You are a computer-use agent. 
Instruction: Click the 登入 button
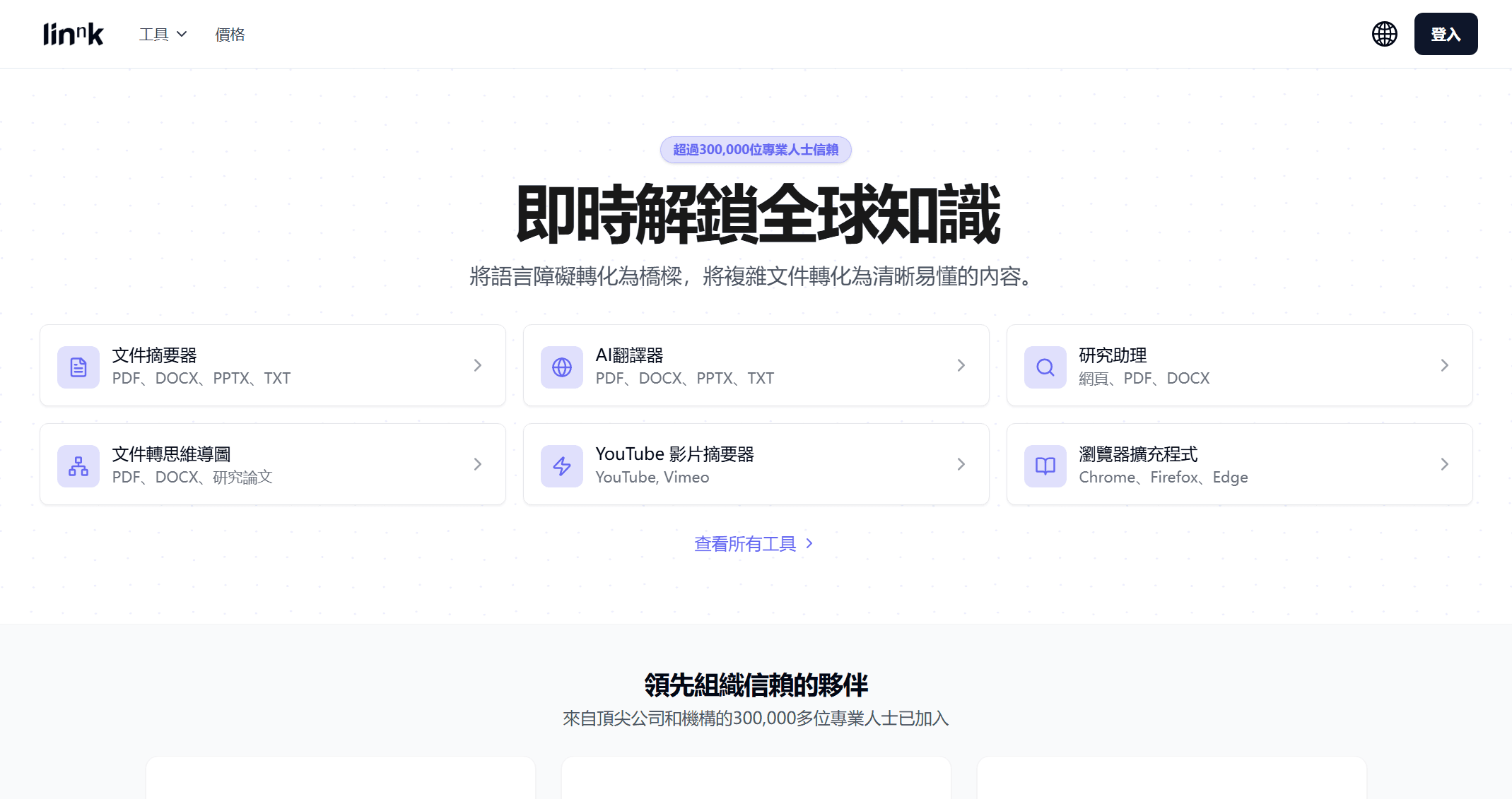click(1446, 33)
